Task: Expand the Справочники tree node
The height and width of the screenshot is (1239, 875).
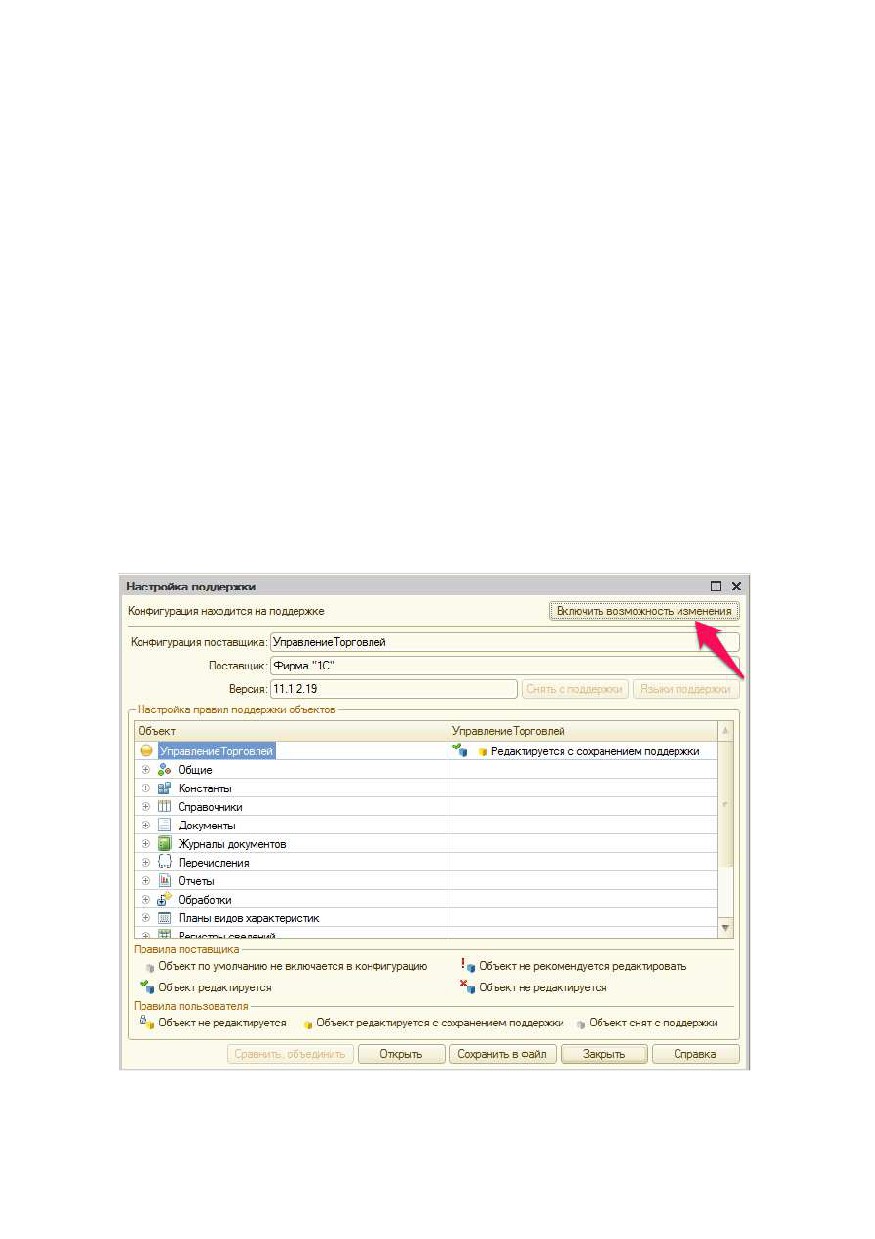Action: pyautogui.click(x=145, y=807)
